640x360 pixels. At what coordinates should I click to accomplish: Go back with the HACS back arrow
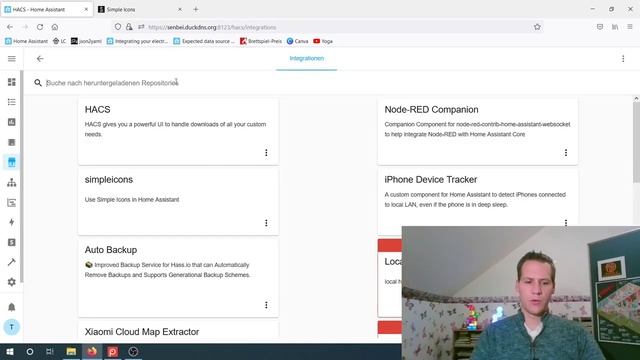(x=40, y=59)
